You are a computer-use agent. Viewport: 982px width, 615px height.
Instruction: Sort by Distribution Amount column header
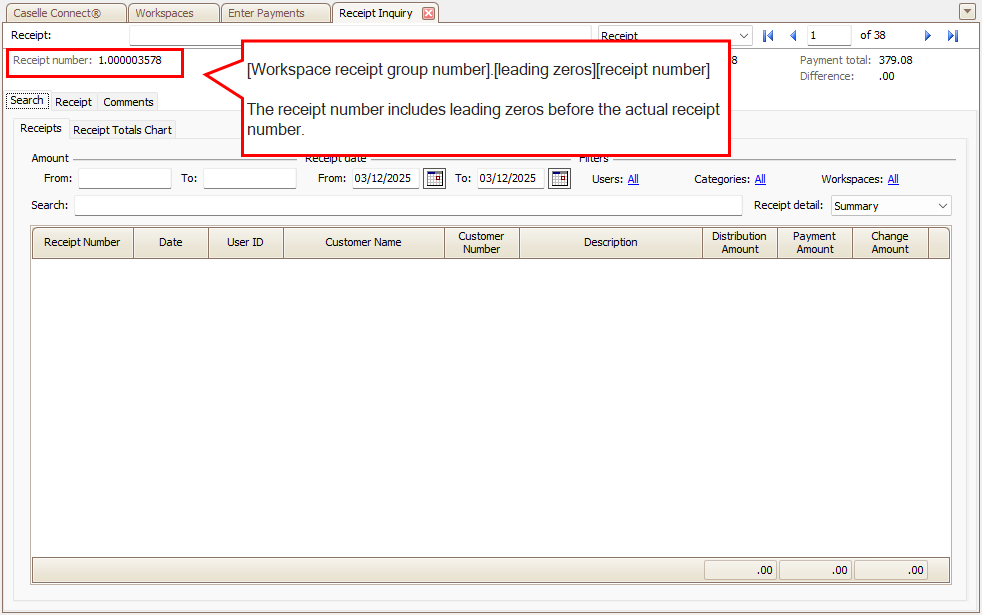pos(740,242)
